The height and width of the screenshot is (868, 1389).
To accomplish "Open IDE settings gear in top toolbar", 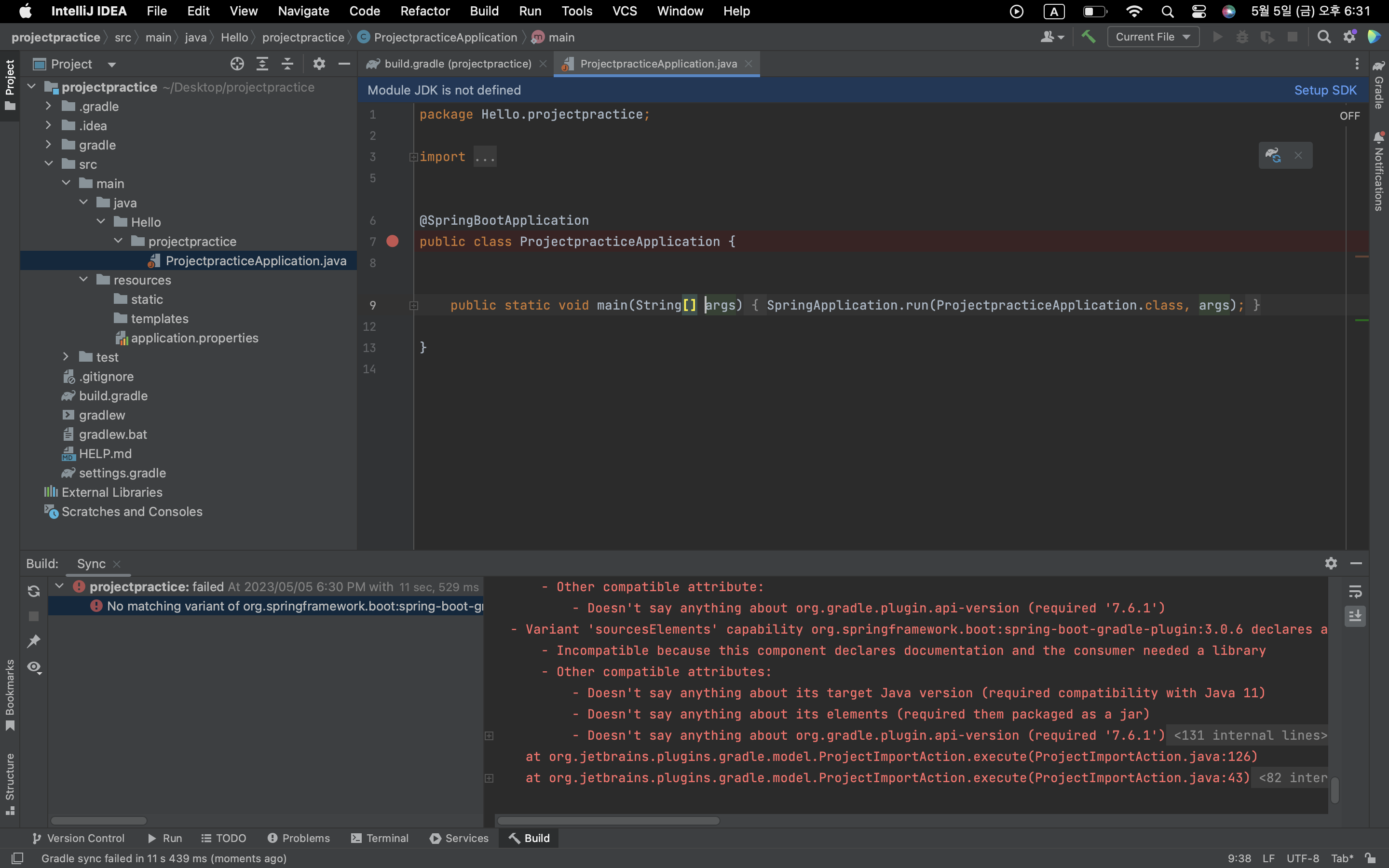I will 1349,37.
